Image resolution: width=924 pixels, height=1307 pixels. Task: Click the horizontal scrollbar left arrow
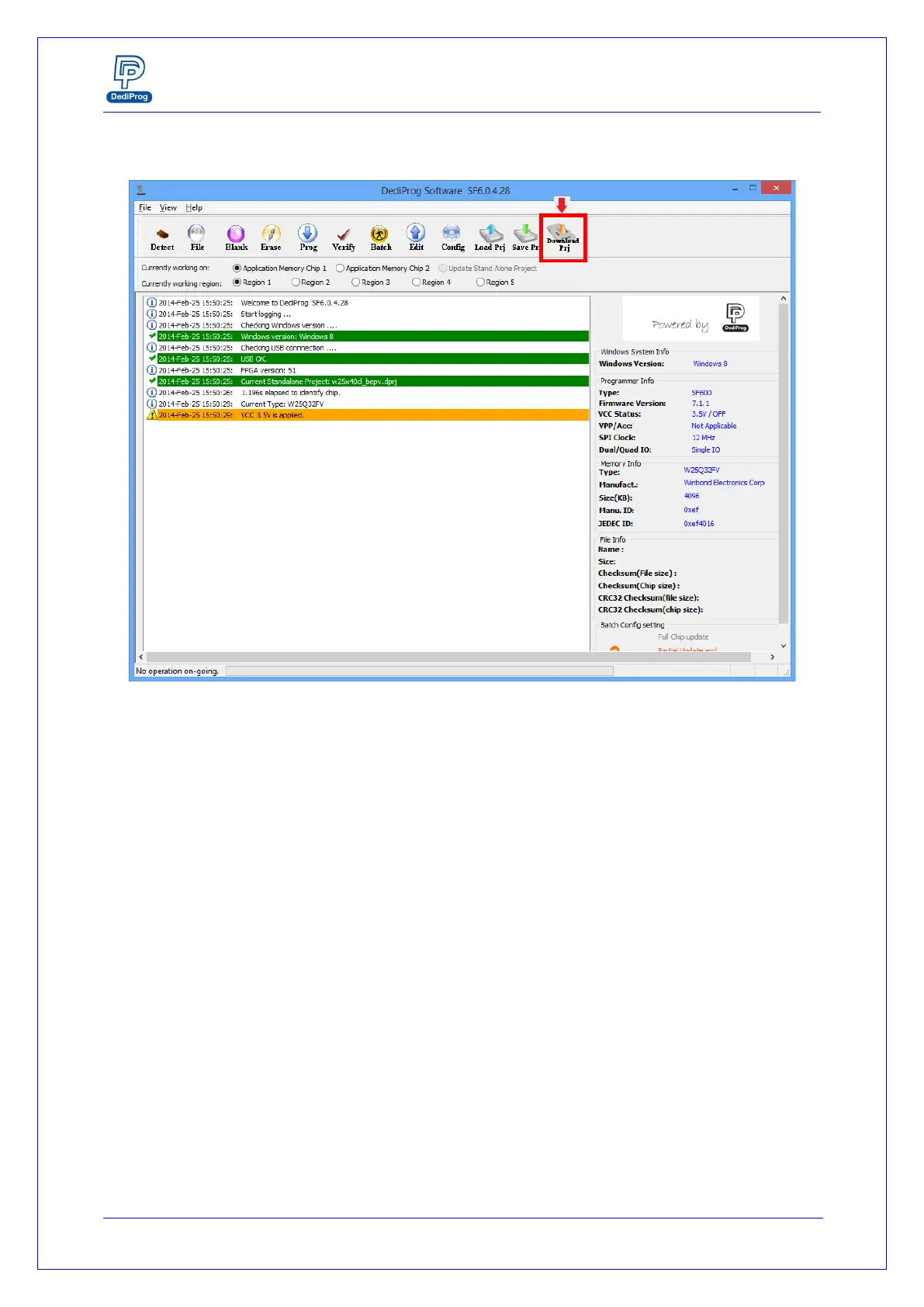click(x=140, y=657)
